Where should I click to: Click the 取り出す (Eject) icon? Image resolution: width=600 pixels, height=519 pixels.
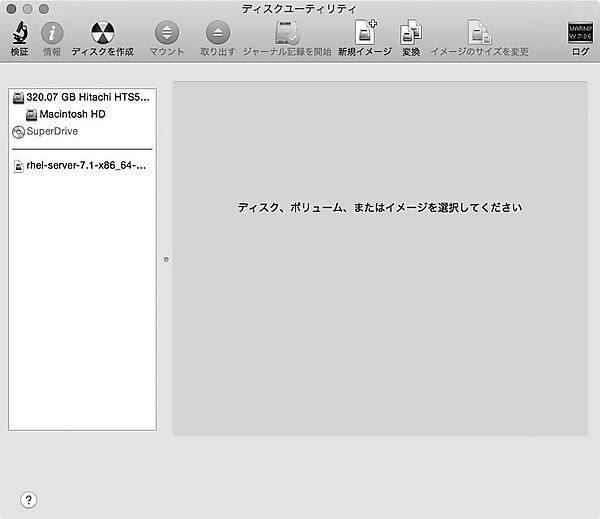coord(217,33)
